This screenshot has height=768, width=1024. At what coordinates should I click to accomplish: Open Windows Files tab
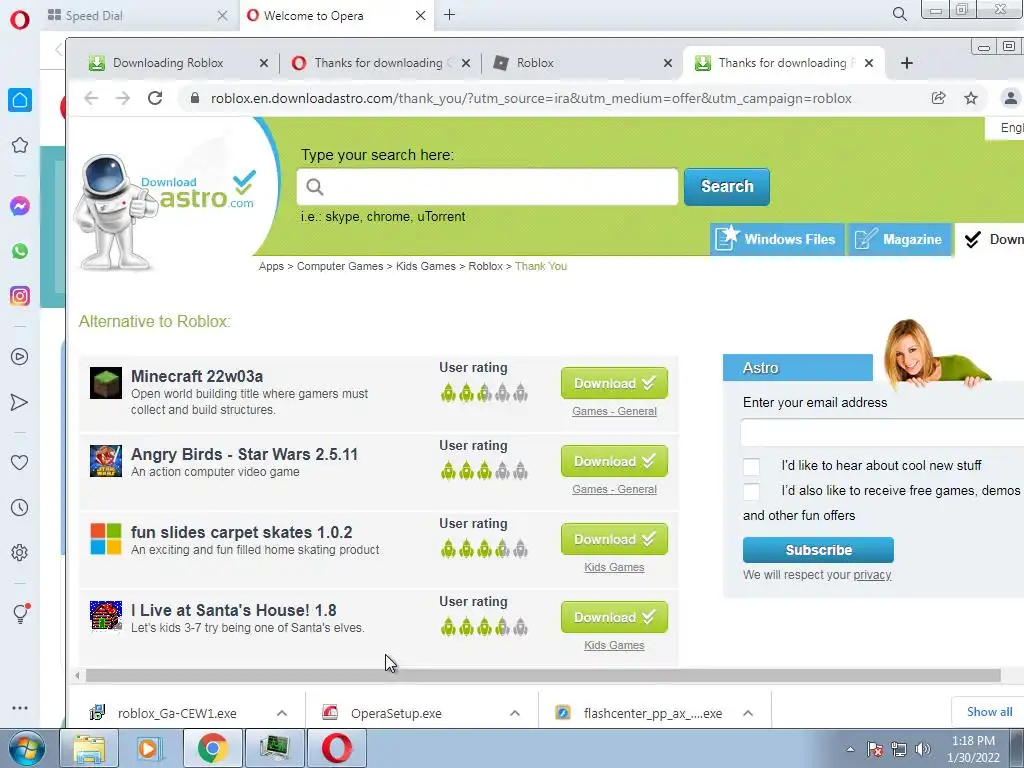777,239
